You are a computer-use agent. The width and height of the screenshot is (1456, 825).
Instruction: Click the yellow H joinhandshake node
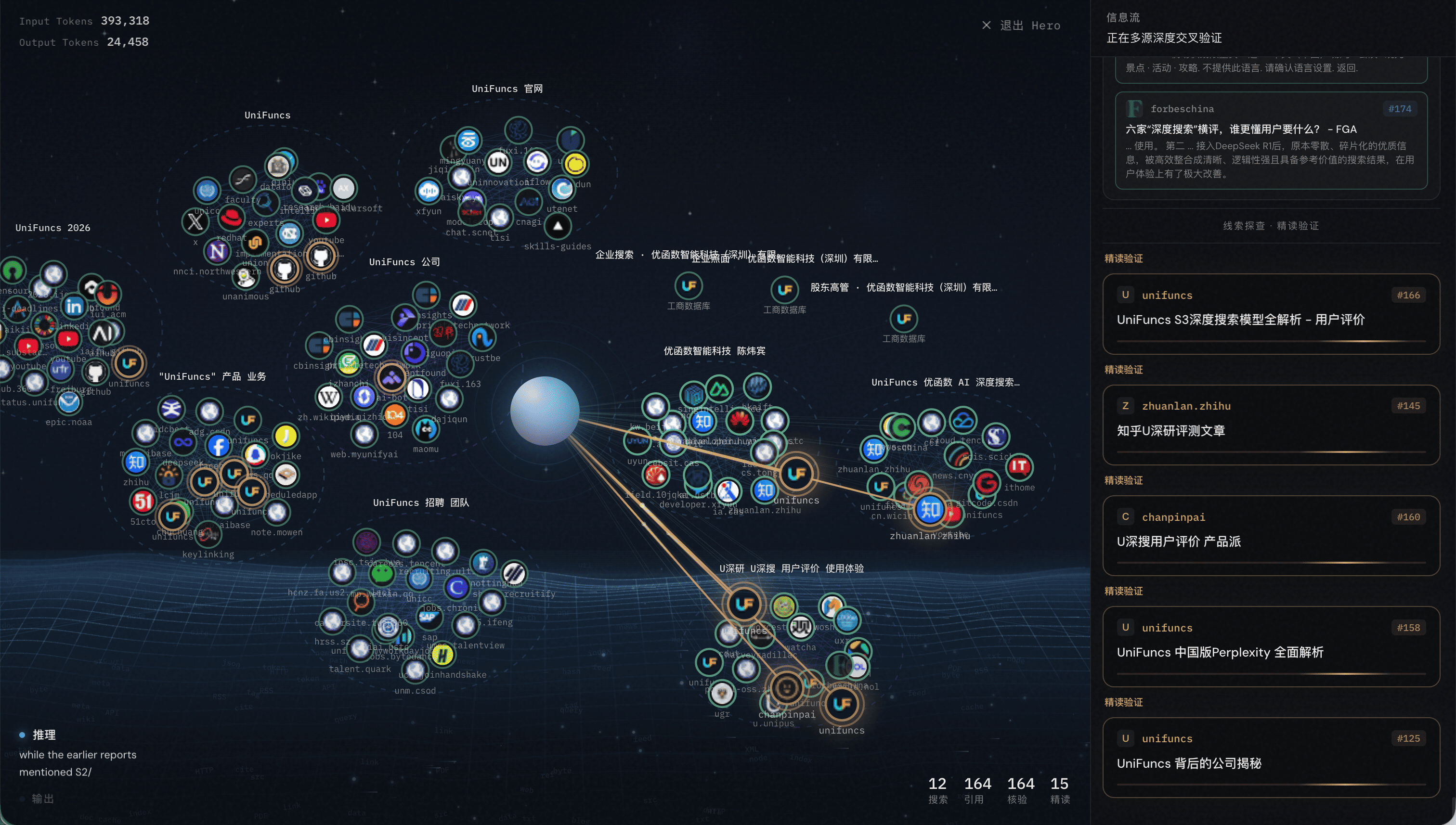point(442,655)
